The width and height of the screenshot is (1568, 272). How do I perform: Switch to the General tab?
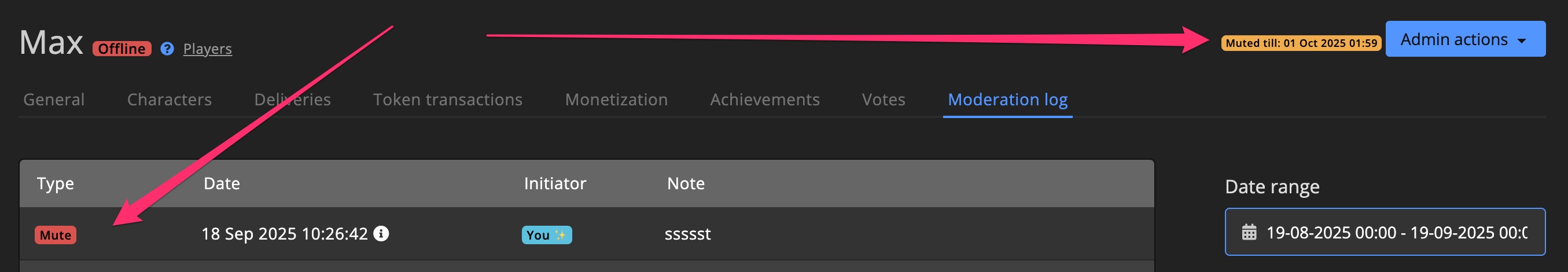(x=54, y=99)
